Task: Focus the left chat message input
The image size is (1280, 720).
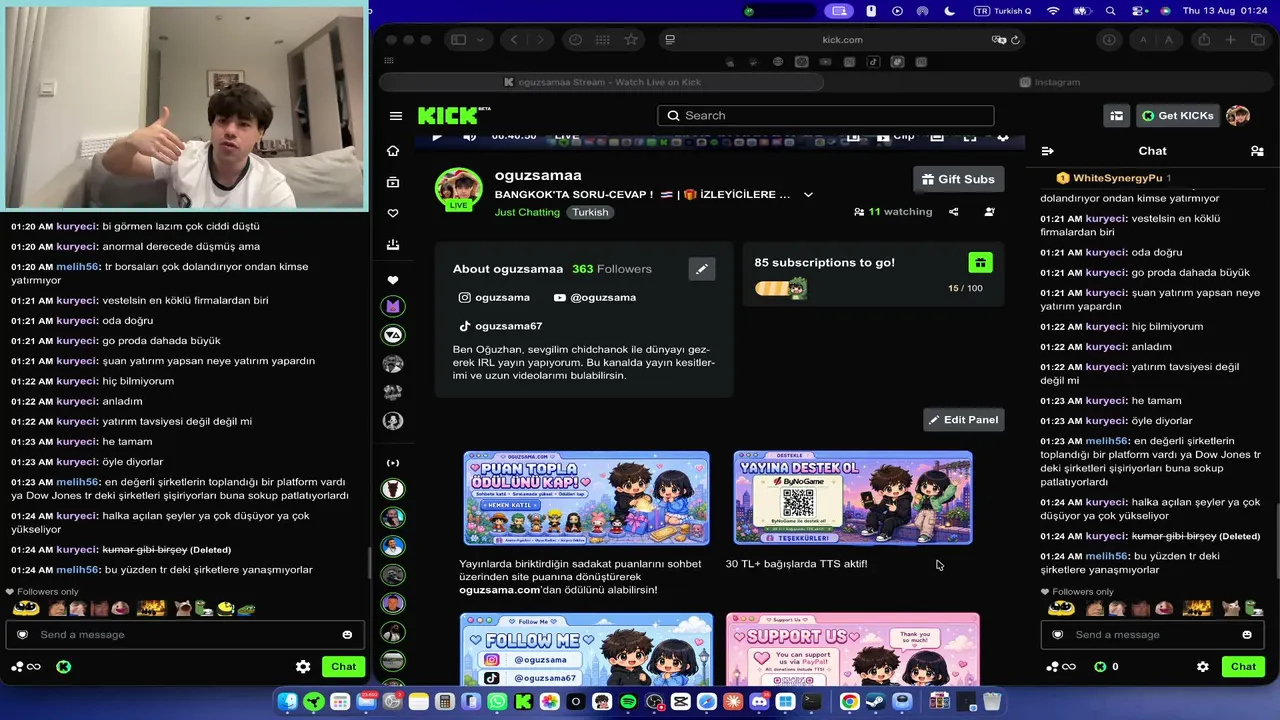Action: (185, 635)
